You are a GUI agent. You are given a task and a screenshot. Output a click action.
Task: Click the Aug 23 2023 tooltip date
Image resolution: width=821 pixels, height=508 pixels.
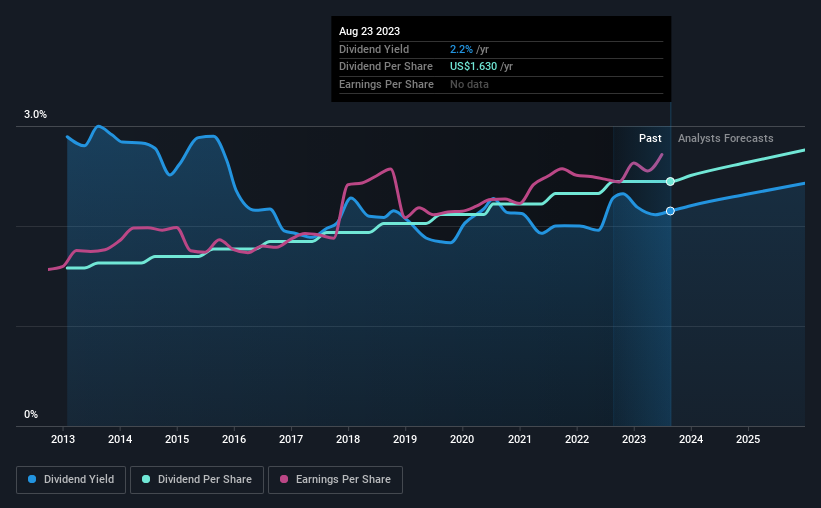(370, 31)
